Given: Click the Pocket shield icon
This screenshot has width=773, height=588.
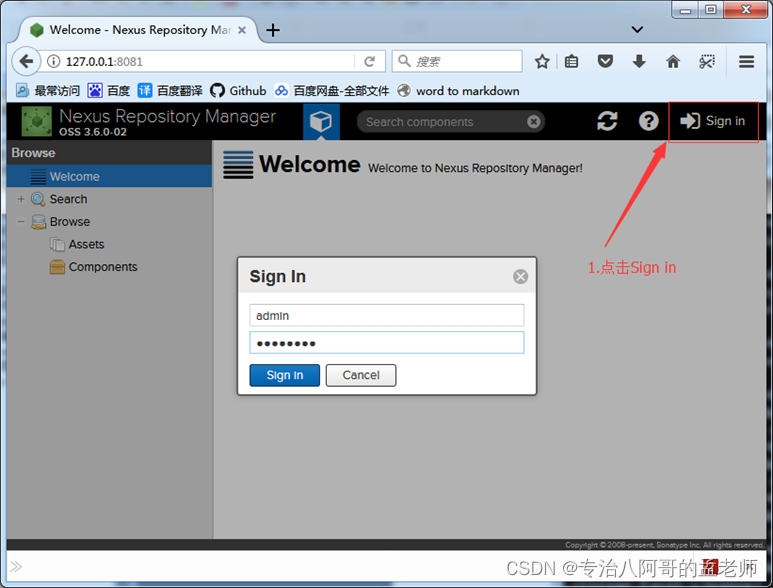Looking at the screenshot, I should (x=605, y=62).
